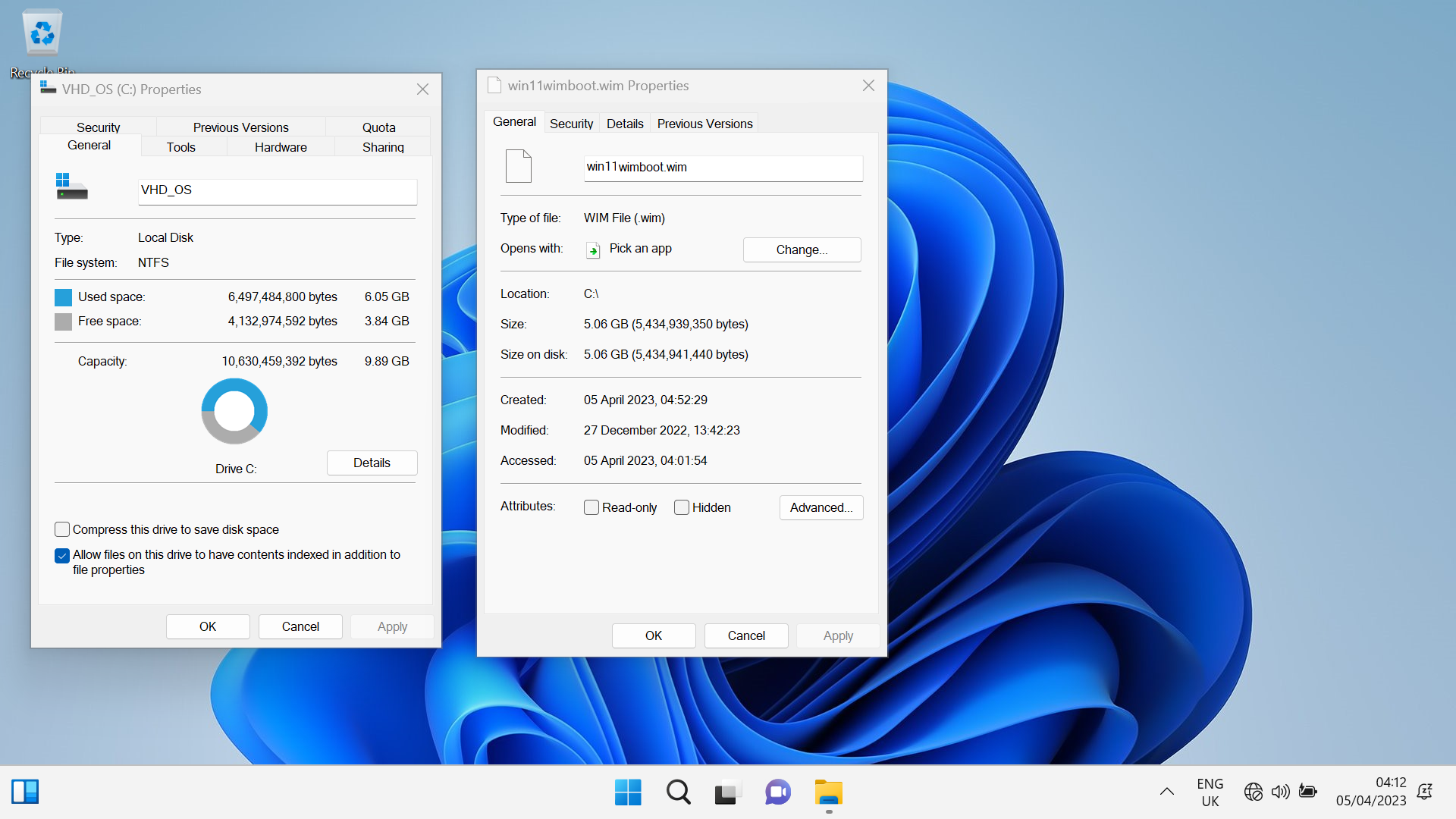Open Previous Versions tab in wim Properties

[x=704, y=124]
